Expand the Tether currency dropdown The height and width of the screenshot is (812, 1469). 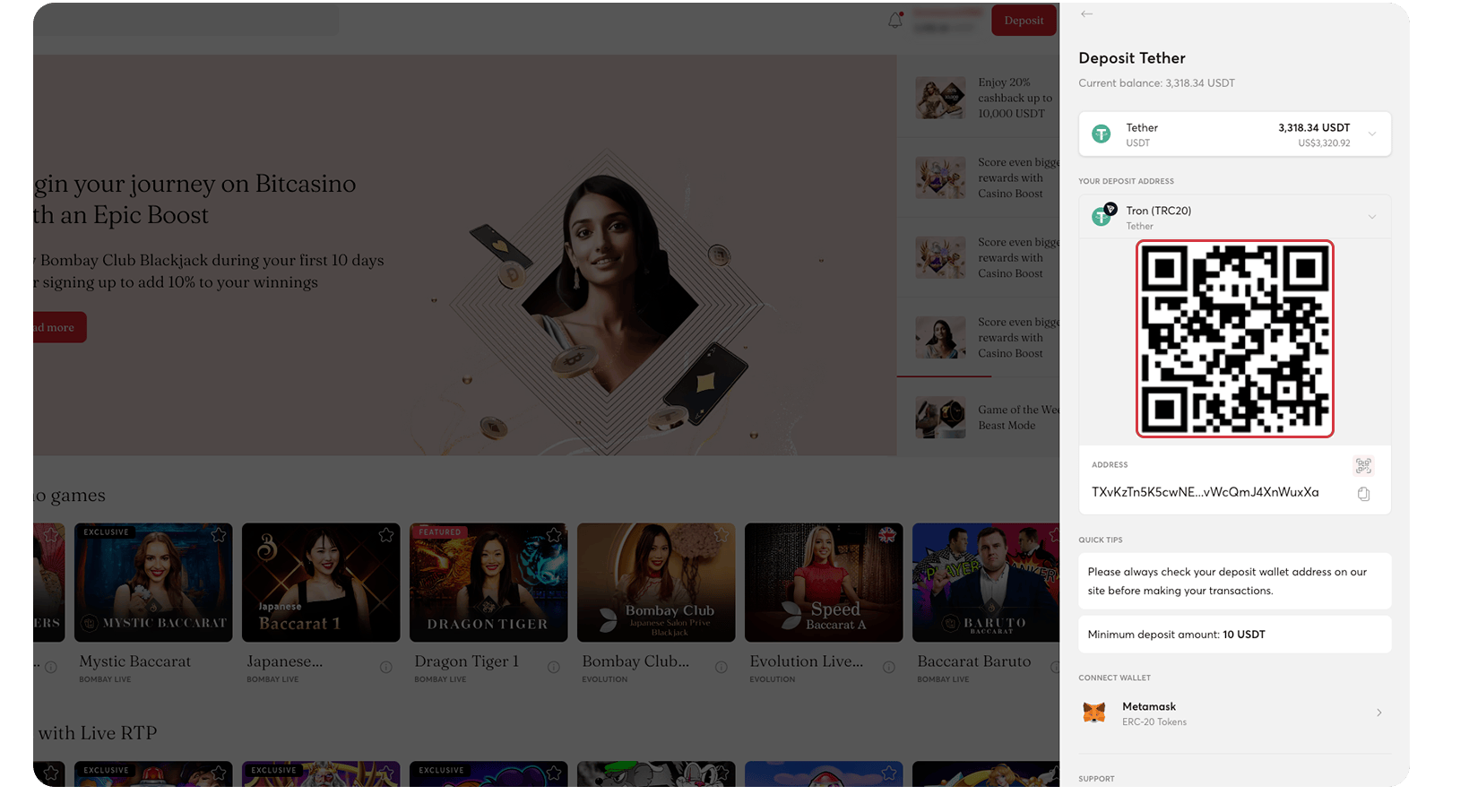[1371, 134]
